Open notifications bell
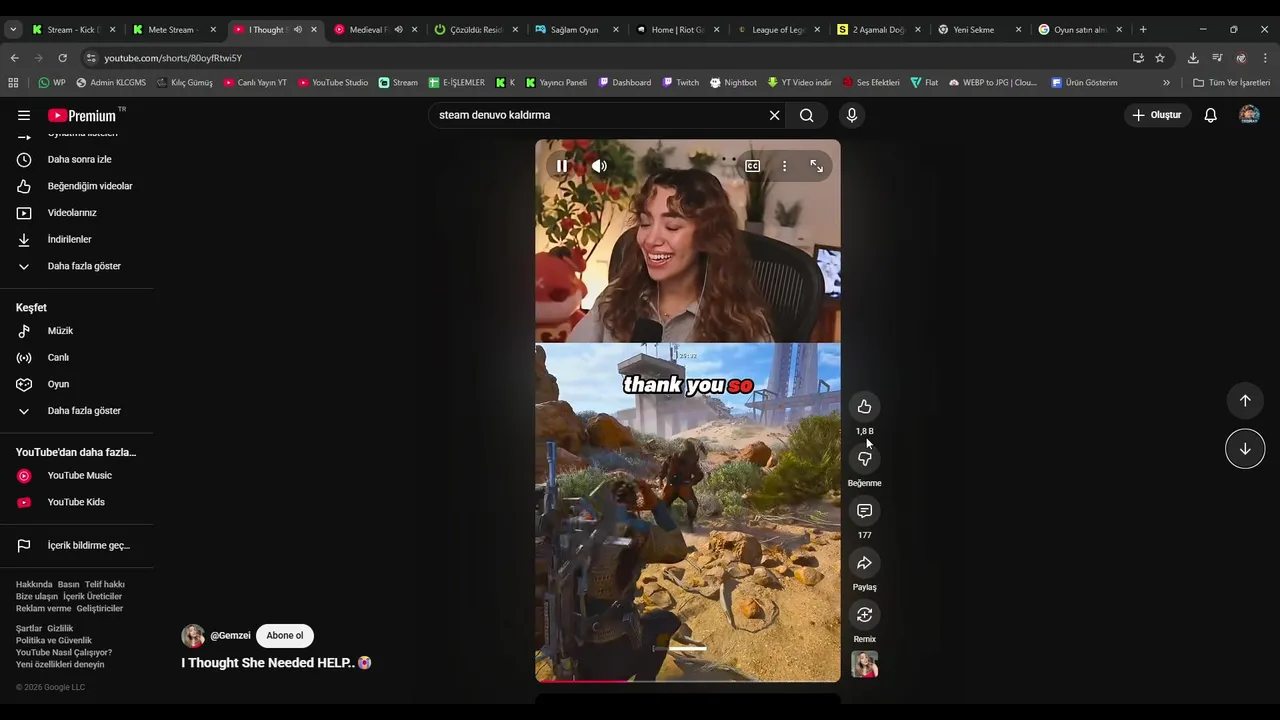This screenshot has width=1280, height=720. point(1210,115)
